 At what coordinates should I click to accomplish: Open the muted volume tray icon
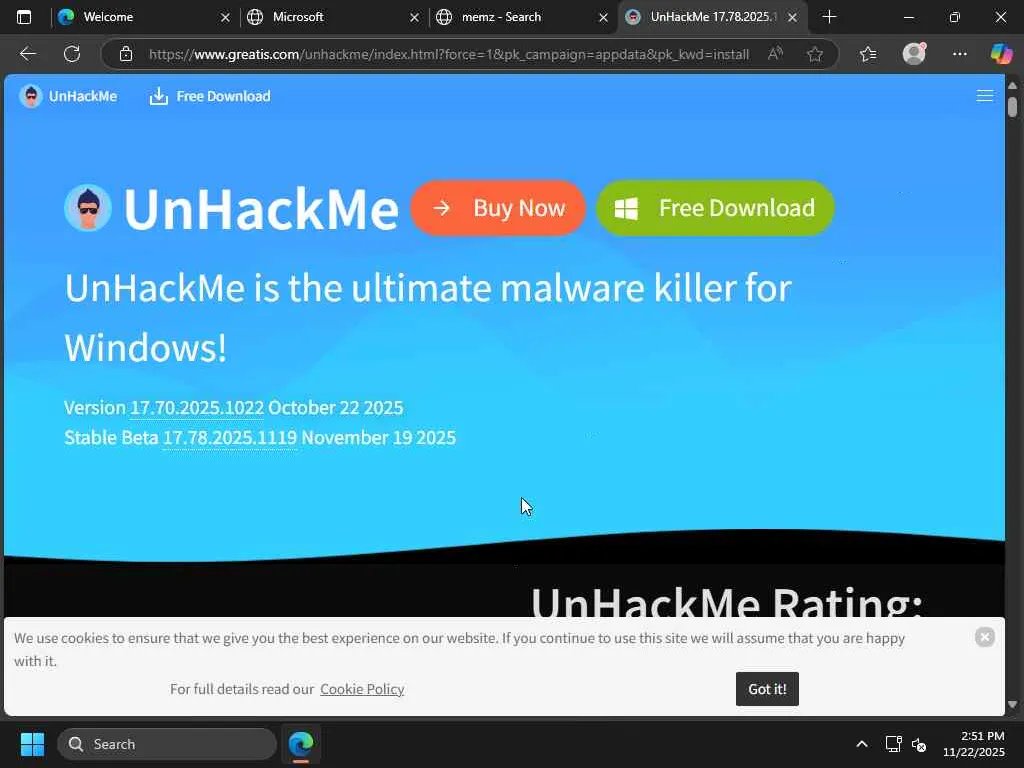pyautogui.click(x=919, y=744)
